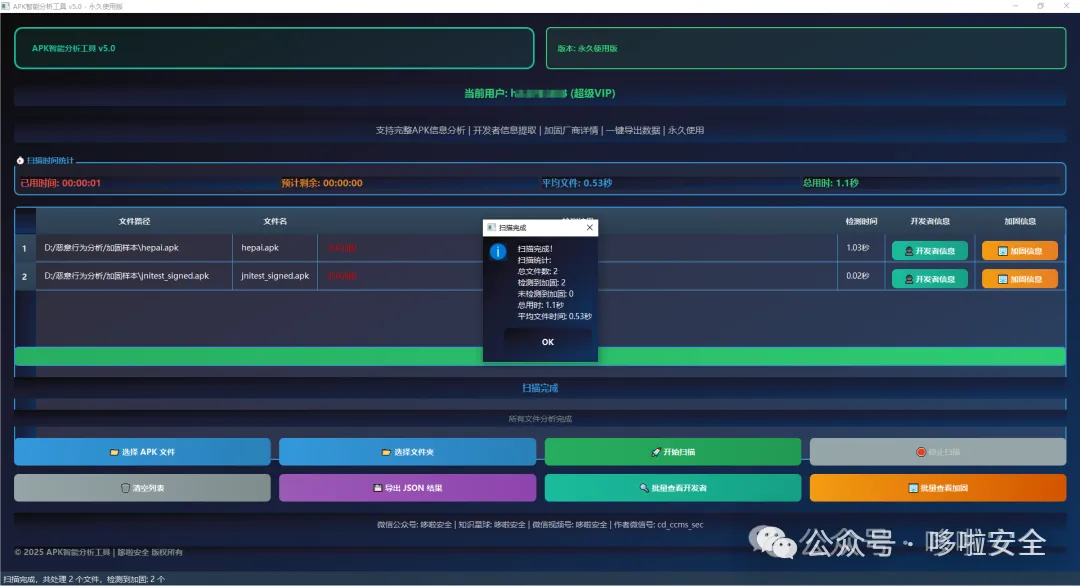Open developer info for jnitest_signed.apk

point(929,279)
